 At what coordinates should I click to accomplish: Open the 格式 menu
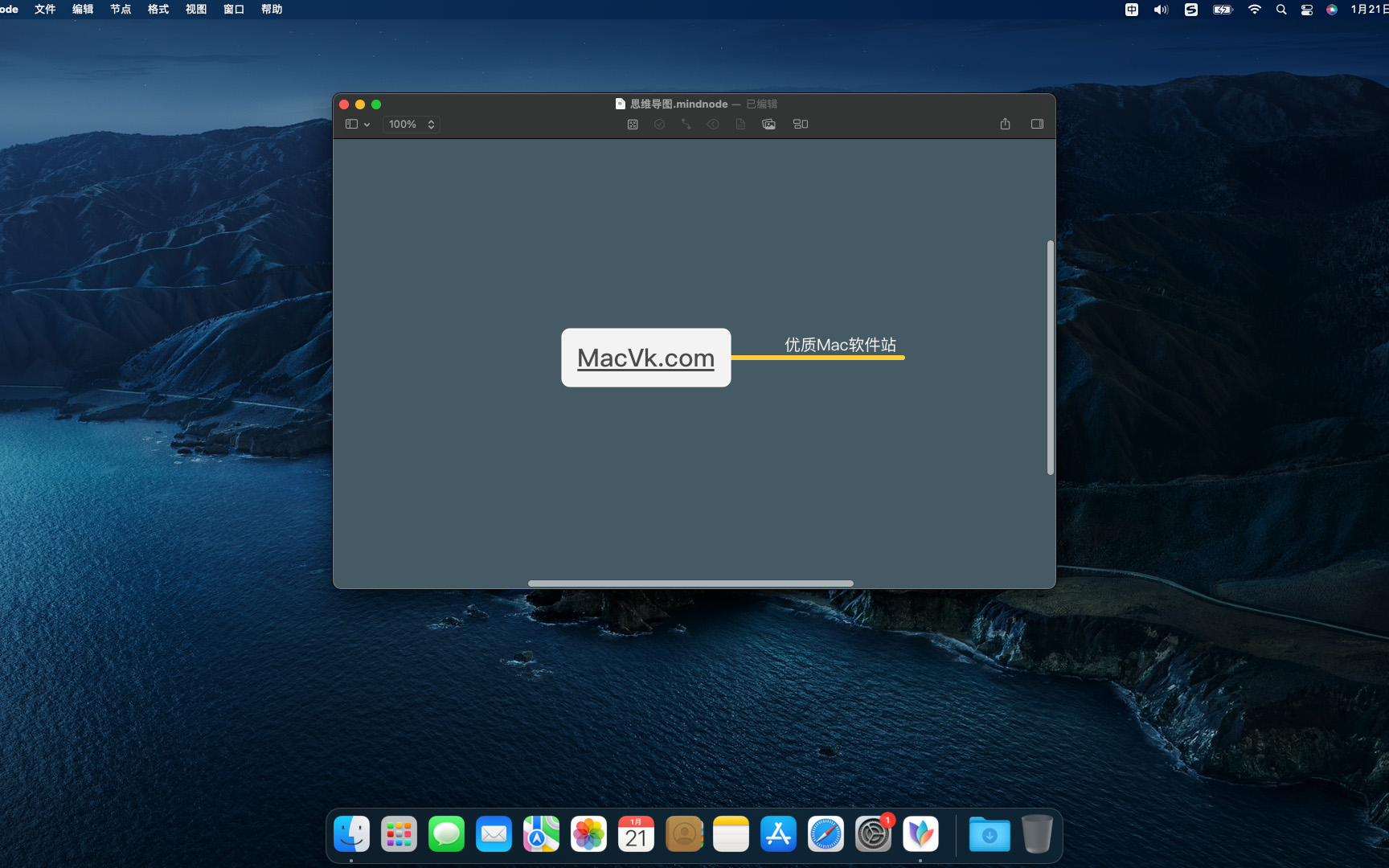[x=158, y=10]
